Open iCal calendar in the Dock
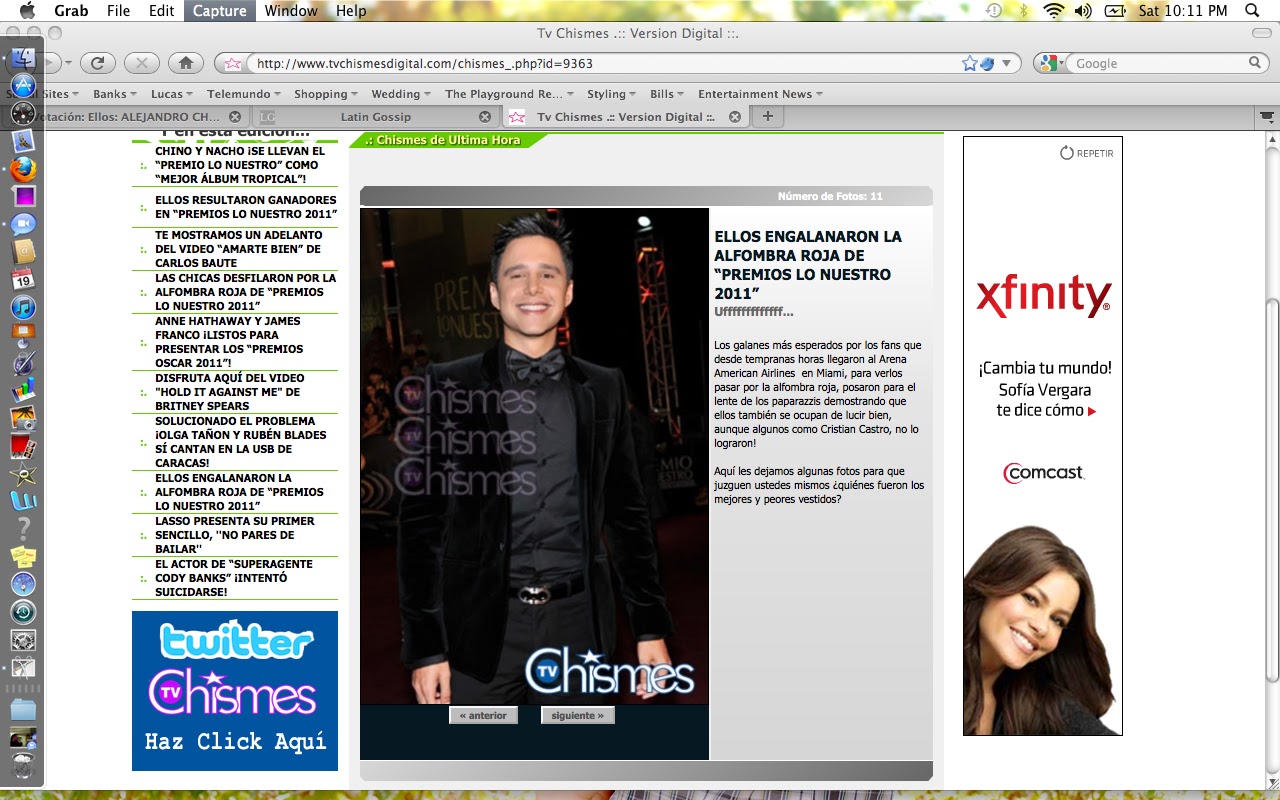The height and width of the screenshot is (800, 1280). pos(23,279)
